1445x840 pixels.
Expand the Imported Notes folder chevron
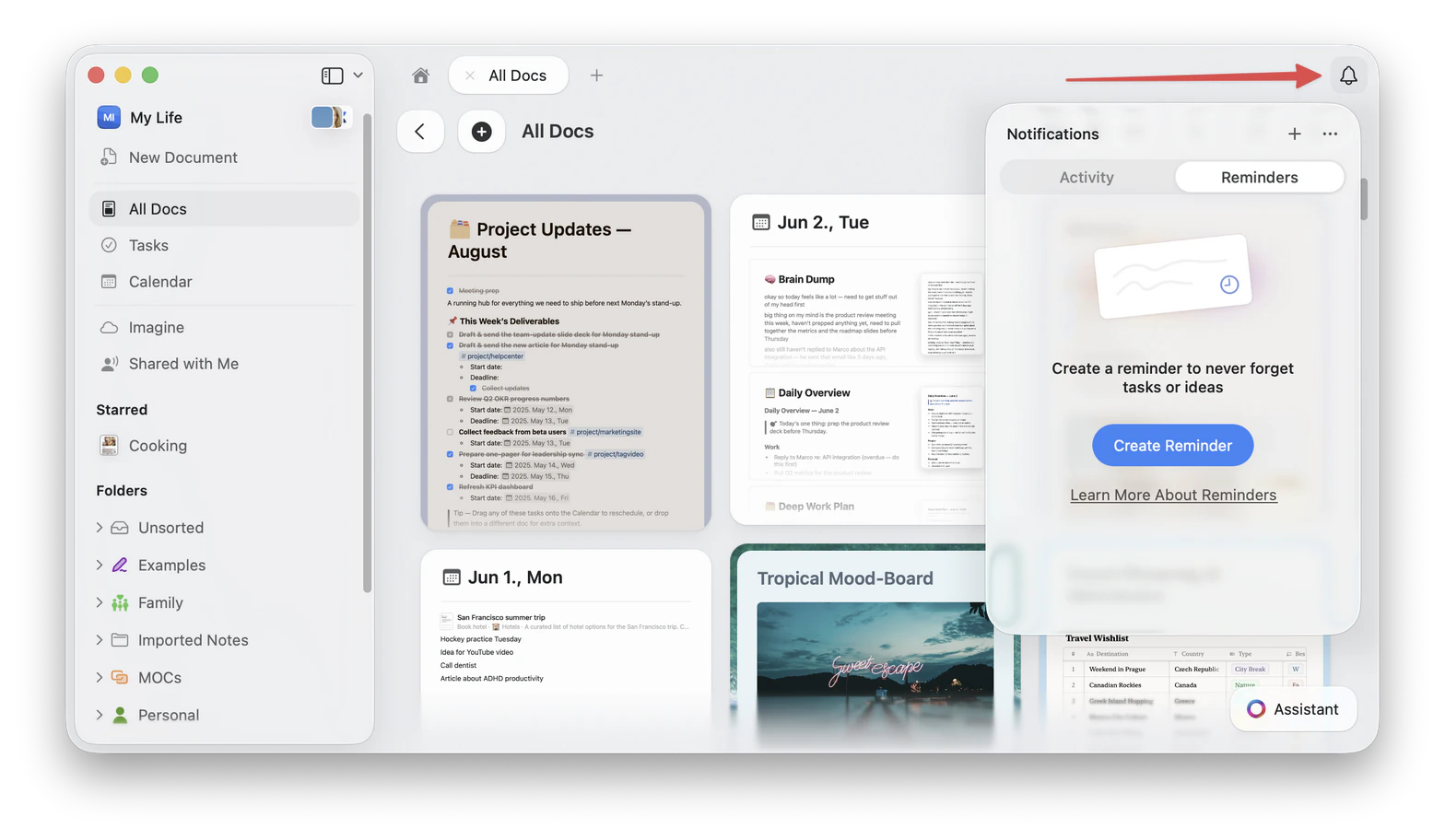tap(100, 639)
